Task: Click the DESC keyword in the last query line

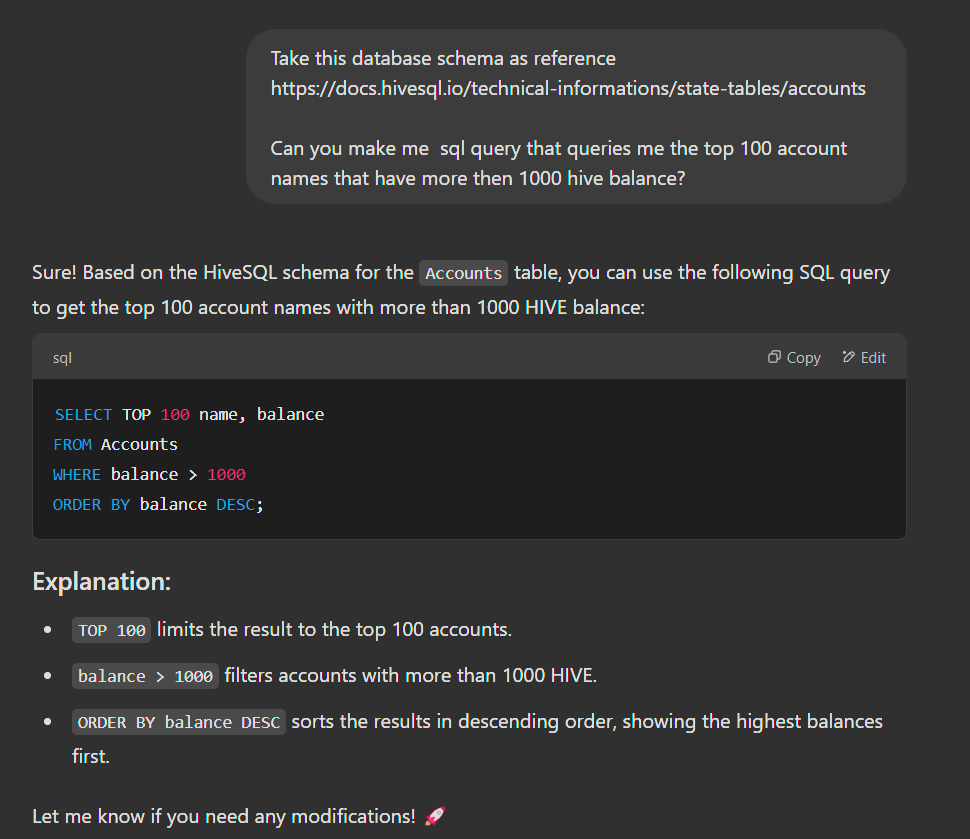Action: click(x=235, y=505)
